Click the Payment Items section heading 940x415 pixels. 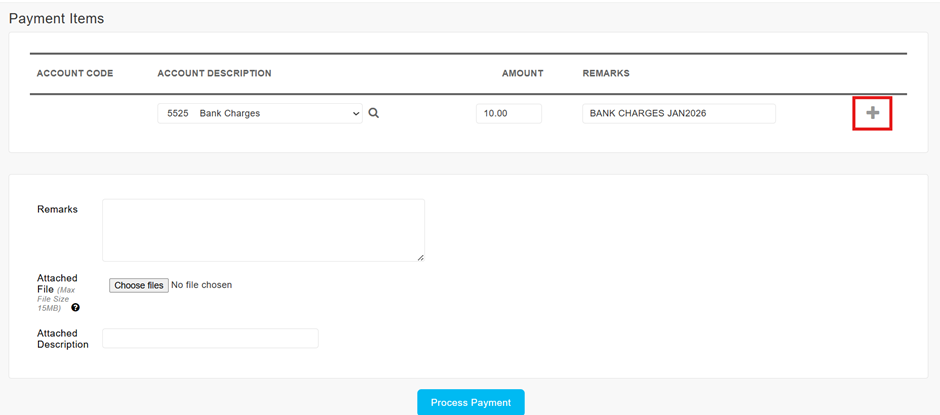pyautogui.click(x=56, y=19)
